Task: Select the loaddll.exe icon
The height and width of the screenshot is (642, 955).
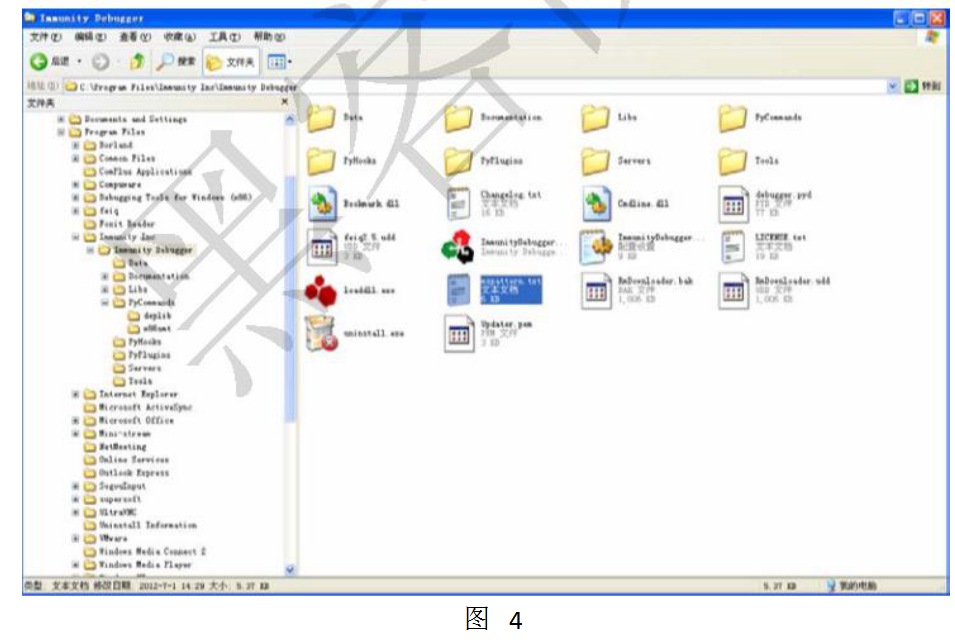Action: [321, 291]
